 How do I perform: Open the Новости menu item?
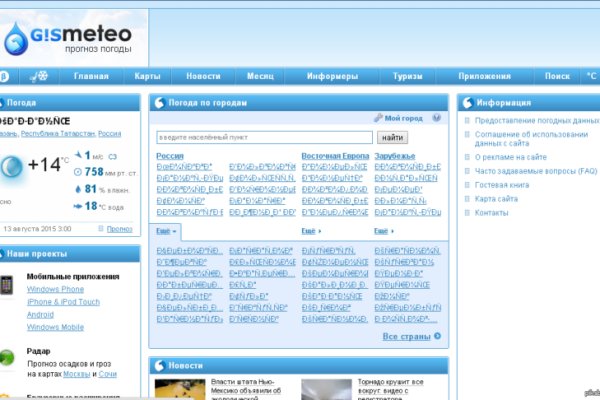pyautogui.click(x=203, y=76)
